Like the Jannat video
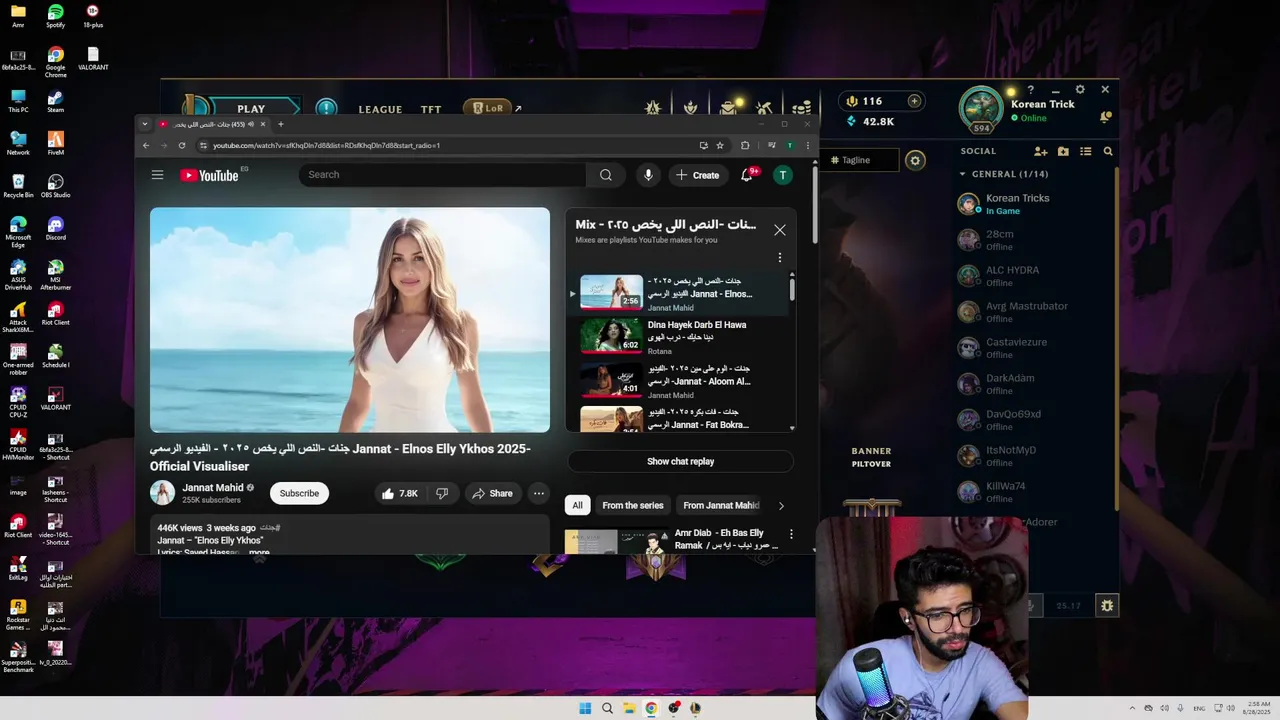Viewport: 1280px width, 720px height. pos(400,493)
